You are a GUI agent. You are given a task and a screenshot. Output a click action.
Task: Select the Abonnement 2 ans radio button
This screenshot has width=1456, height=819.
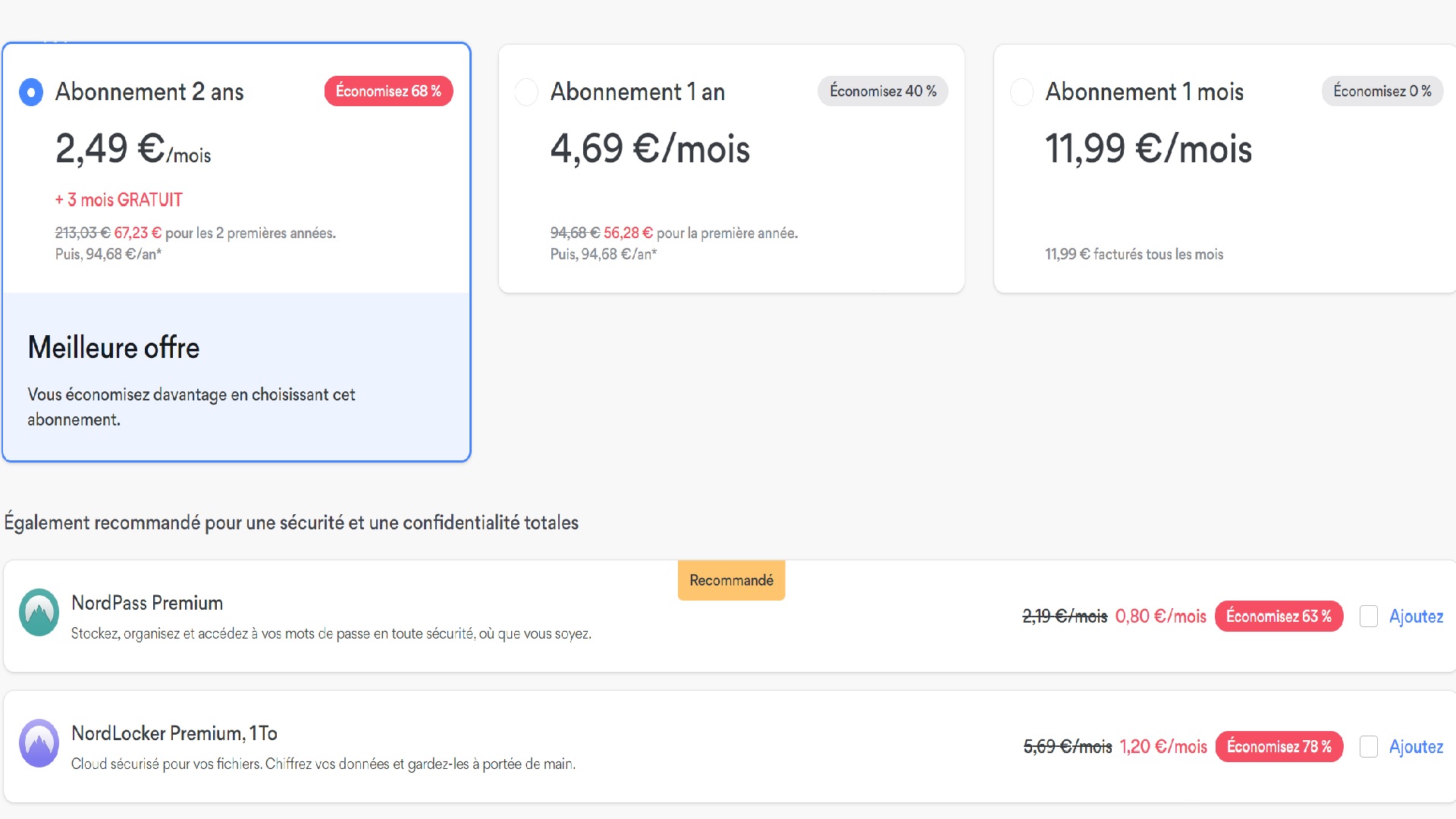[x=31, y=93]
